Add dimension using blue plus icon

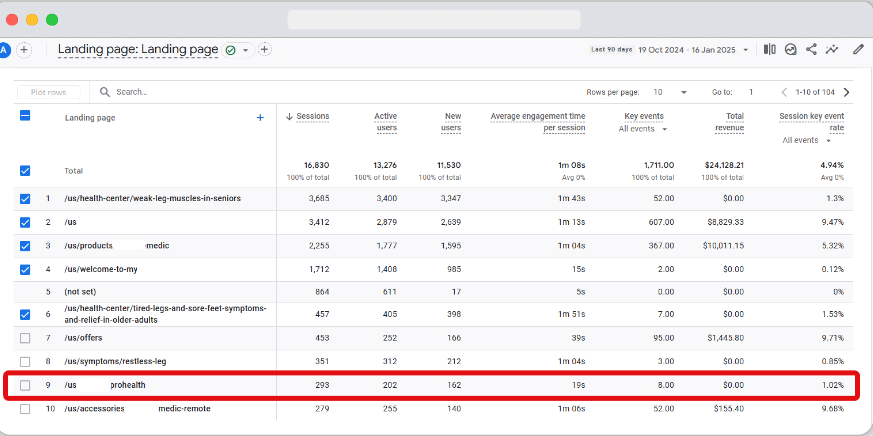260,117
